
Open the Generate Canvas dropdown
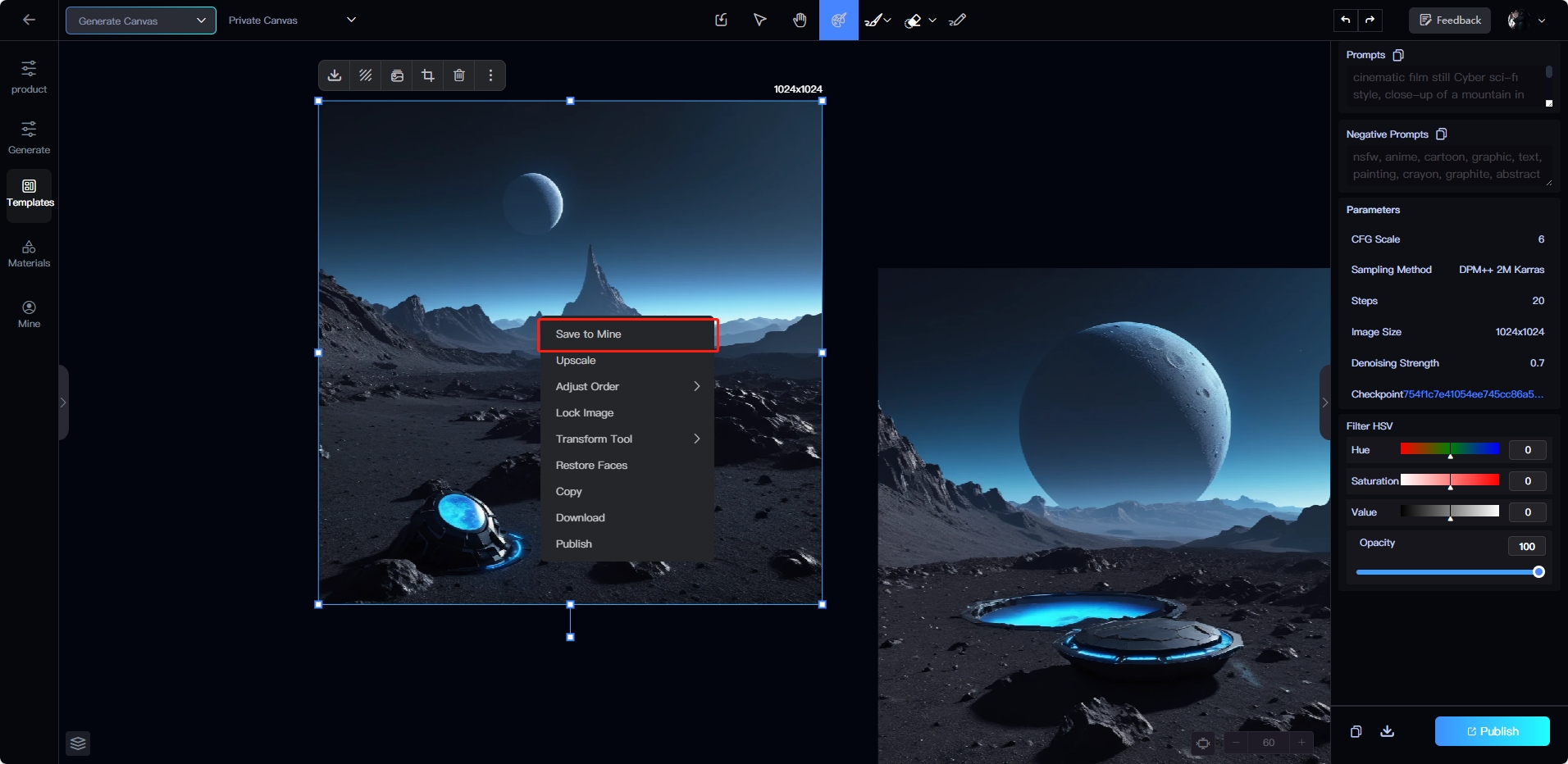click(x=141, y=20)
